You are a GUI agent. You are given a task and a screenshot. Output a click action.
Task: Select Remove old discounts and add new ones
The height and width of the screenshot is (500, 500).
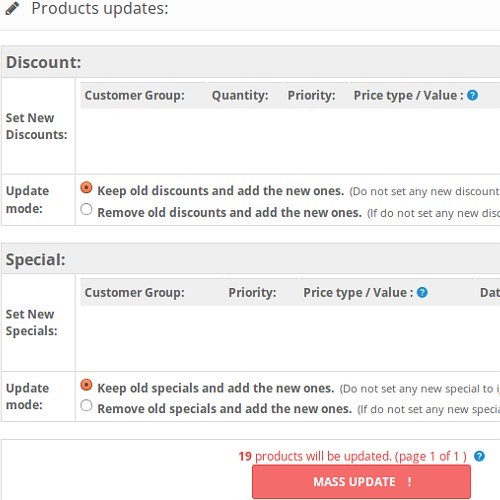click(x=86, y=209)
